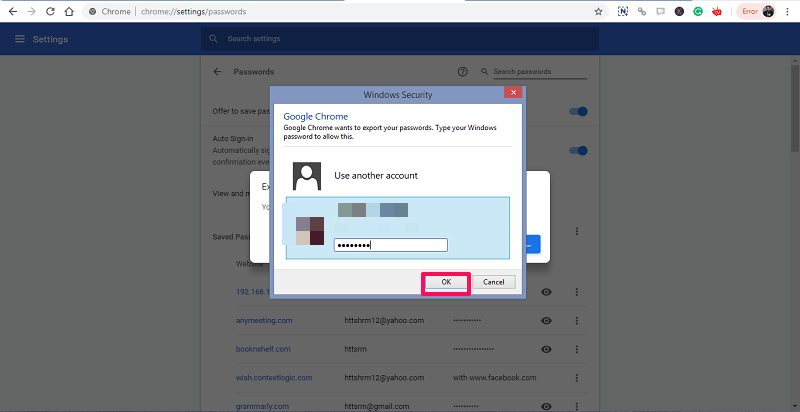This screenshot has width=800, height=412.
Task: Open the Saved Passwords three-dot menu
Action: click(577, 231)
